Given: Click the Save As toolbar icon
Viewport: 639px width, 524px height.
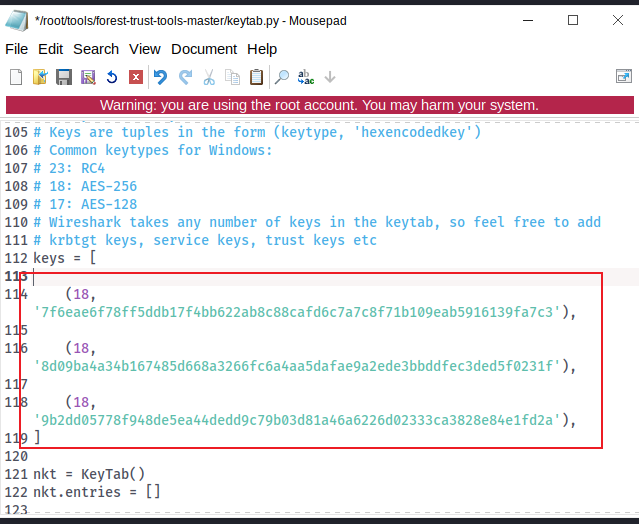Looking at the screenshot, I should tap(88, 77).
